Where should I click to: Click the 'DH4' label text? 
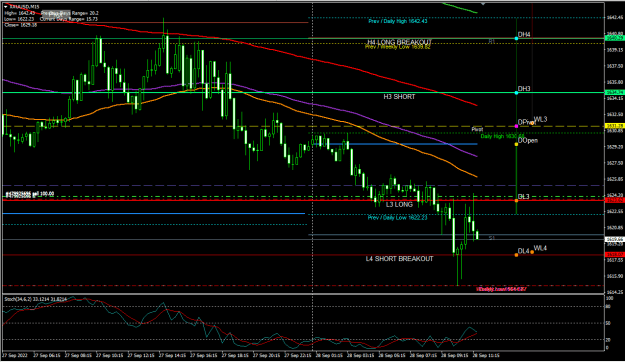pyautogui.click(x=524, y=35)
